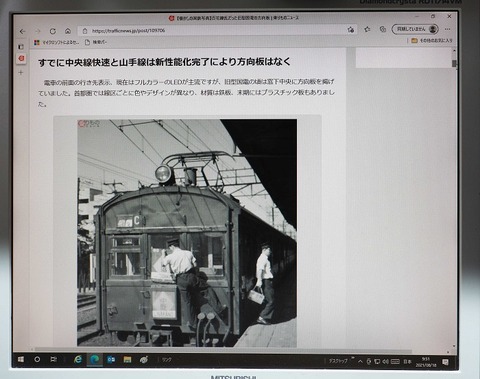Click the scrollbar up arrow

pyautogui.click(x=454, y=50)
